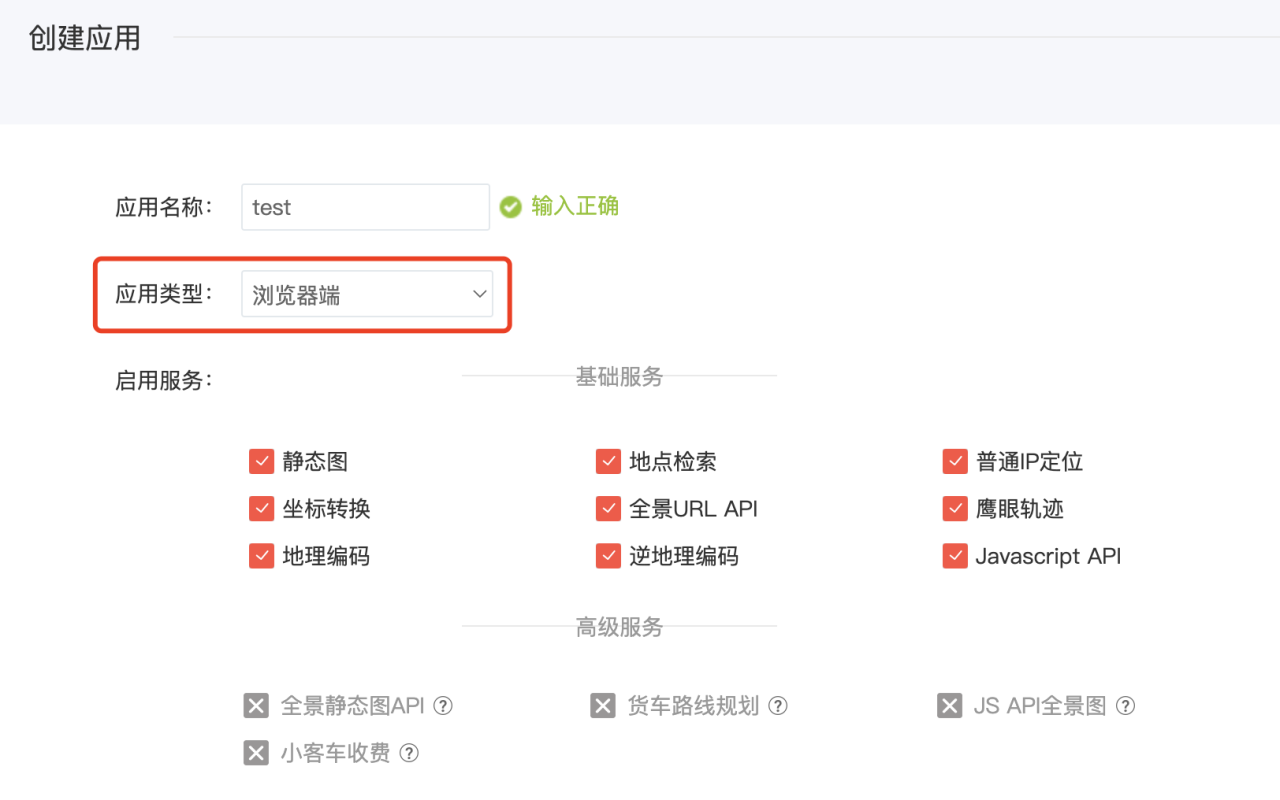Click the X icon for JS API全景图
The height and width of the screenshot is (800, 1280).
[949, 705]
